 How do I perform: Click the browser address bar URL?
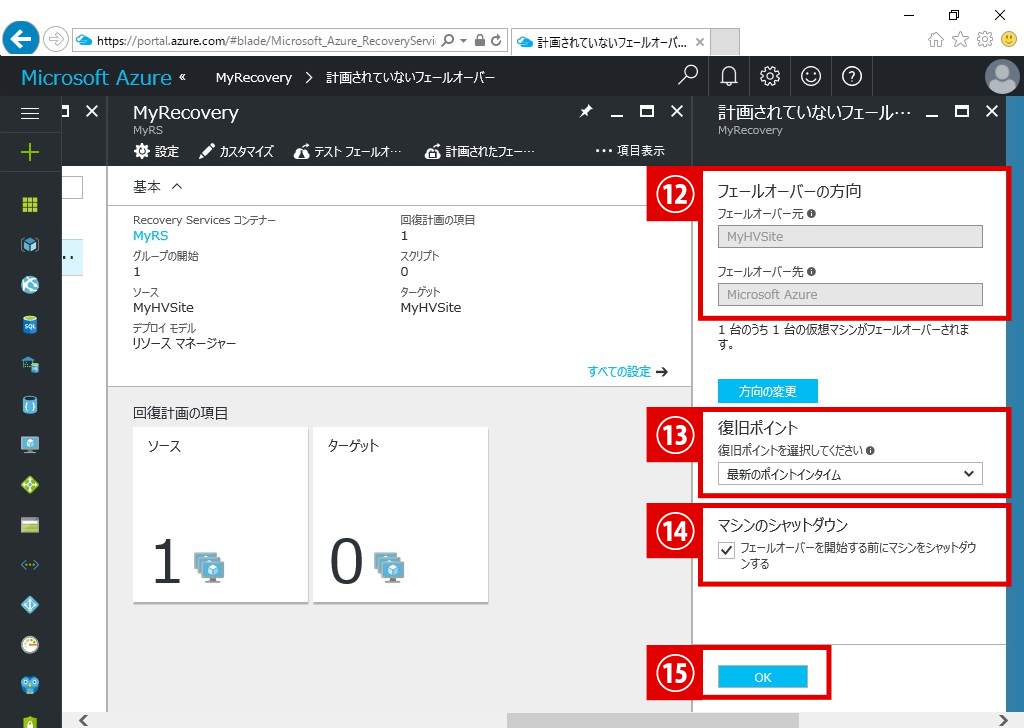coord(266,40)
